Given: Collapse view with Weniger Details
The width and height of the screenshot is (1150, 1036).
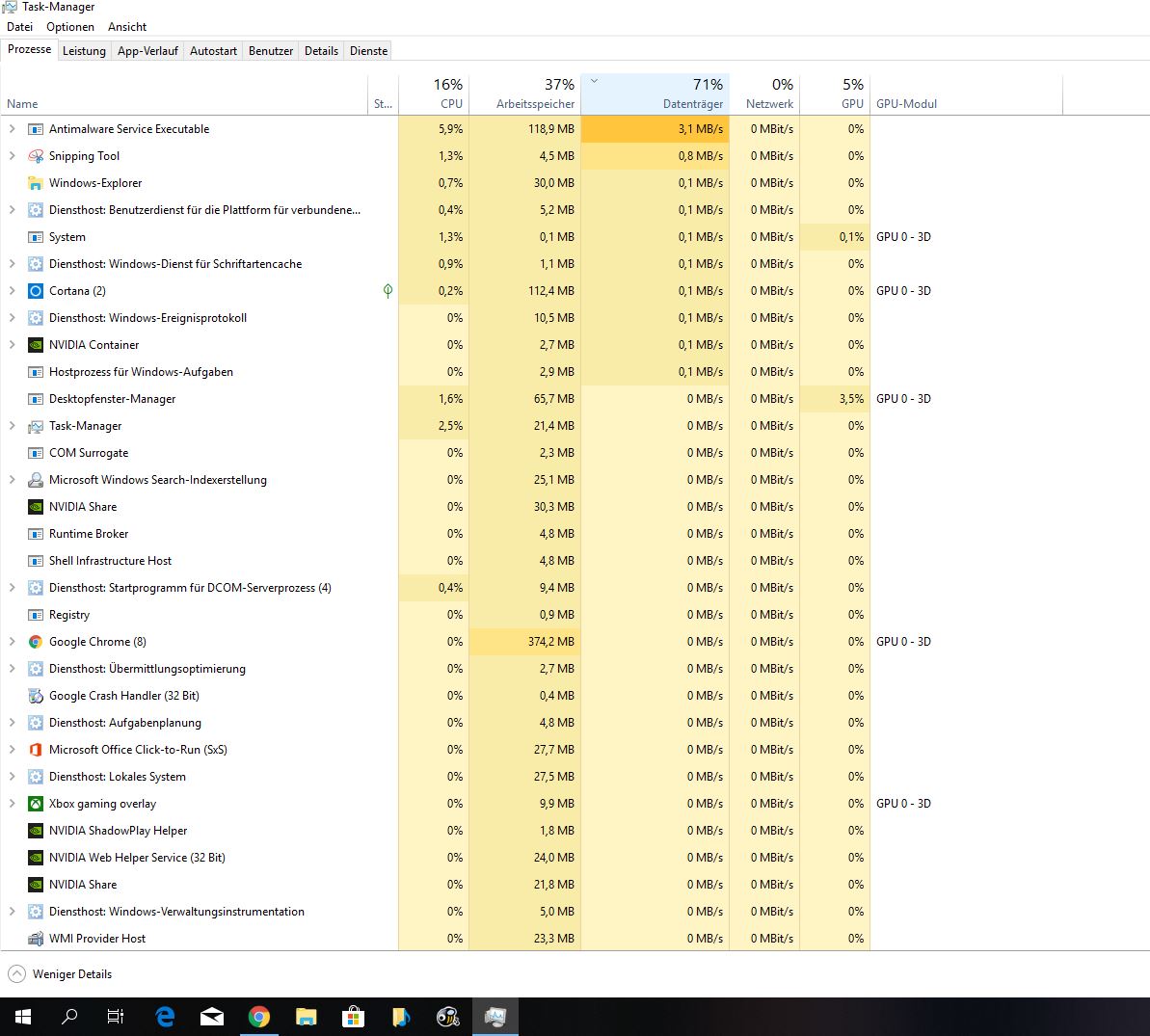Looking at the screenshot, I should (x=60, y=974).
